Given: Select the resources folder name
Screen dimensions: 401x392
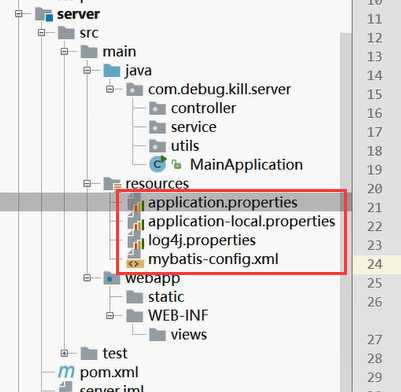Looking at the screenshot, I should (157, 184).
